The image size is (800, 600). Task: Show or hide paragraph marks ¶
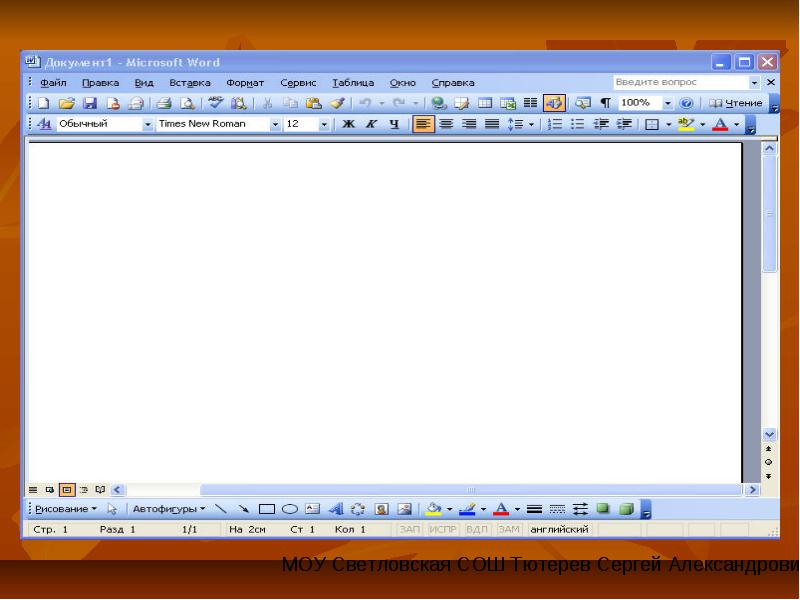606,104
